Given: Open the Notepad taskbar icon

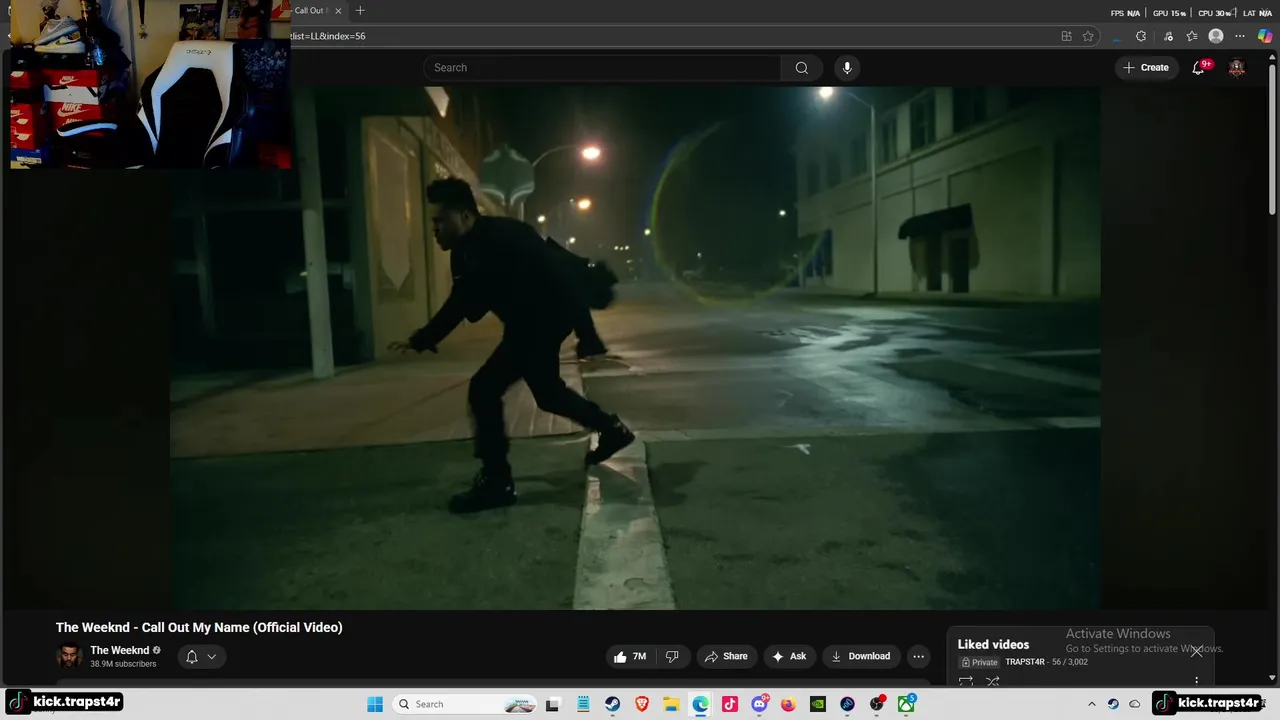Looking at the screenshot, I should point(583,704).
